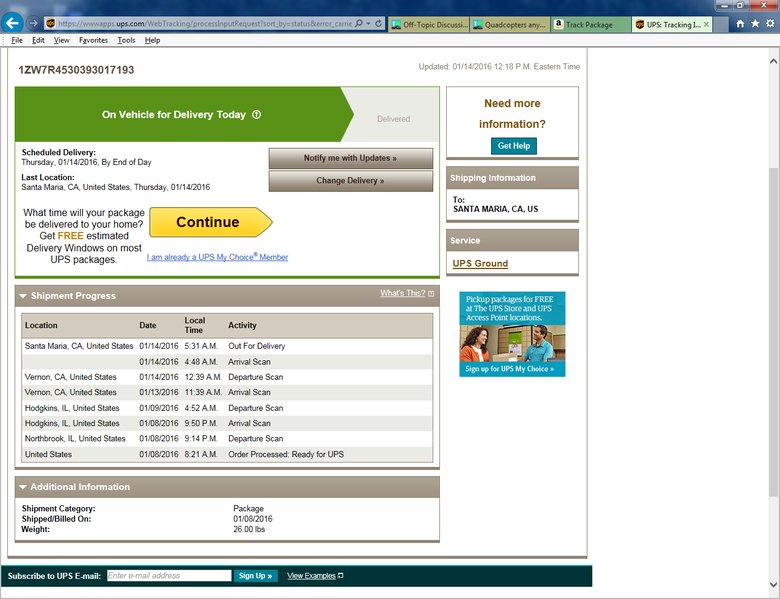The image size is (780, 599).
Task: Open the File menu
Action: 17,40
